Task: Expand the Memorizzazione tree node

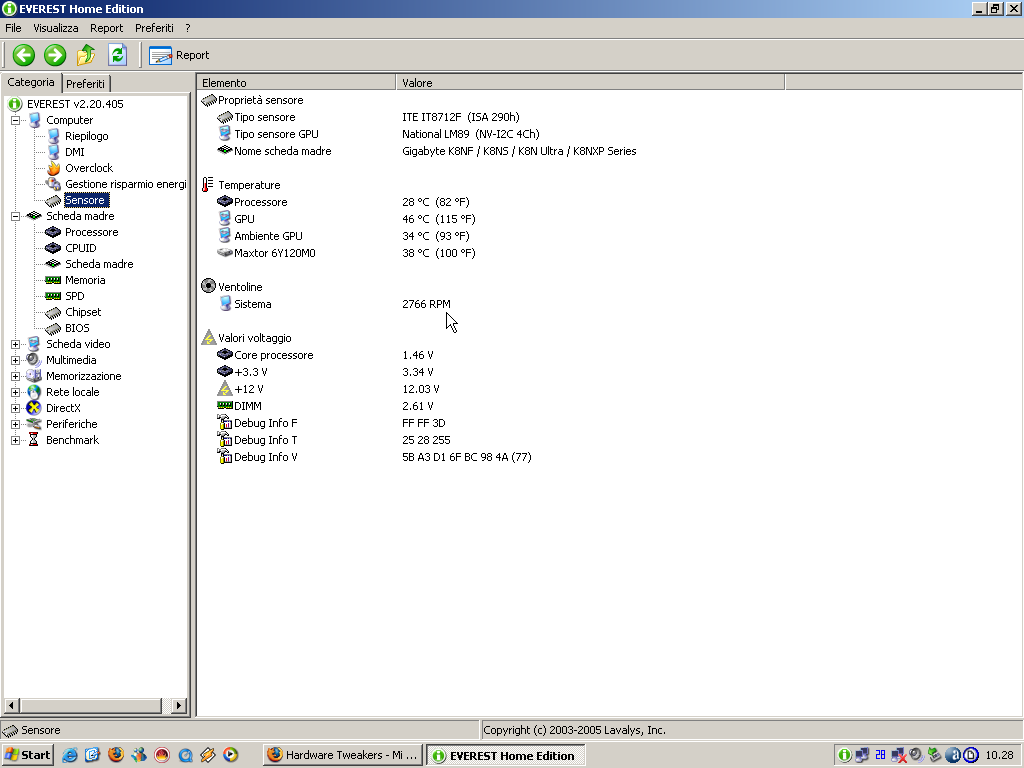Action: pos(15,376)
